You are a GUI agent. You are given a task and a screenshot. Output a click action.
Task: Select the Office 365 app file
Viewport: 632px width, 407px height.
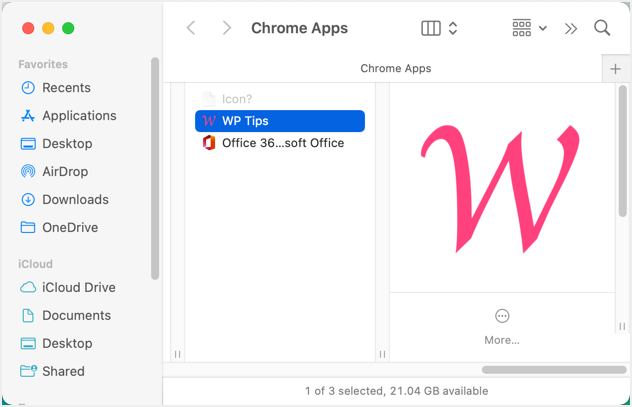(282, 143)
